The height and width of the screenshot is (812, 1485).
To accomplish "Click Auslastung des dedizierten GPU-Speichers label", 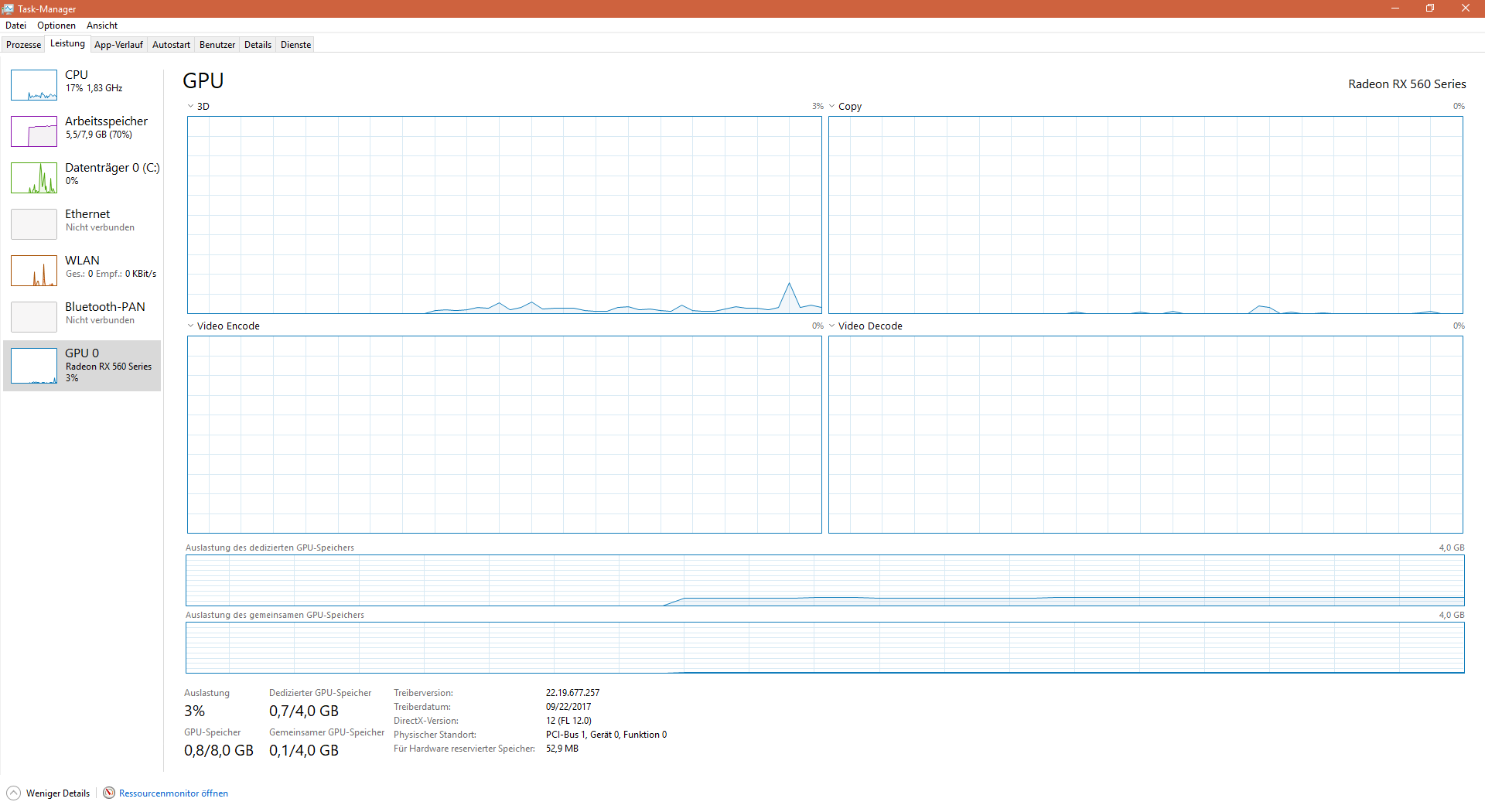I will (x=270, y=548).
